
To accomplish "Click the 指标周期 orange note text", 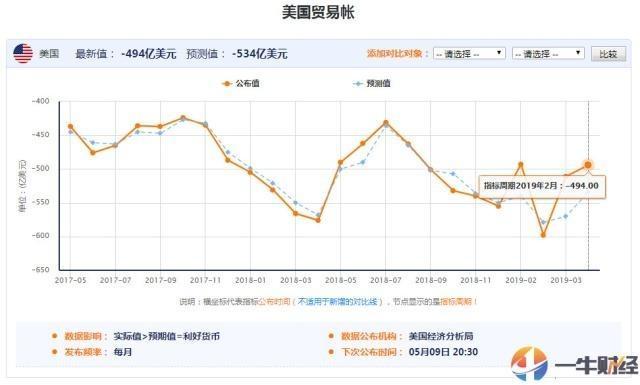I will [456, 302].
